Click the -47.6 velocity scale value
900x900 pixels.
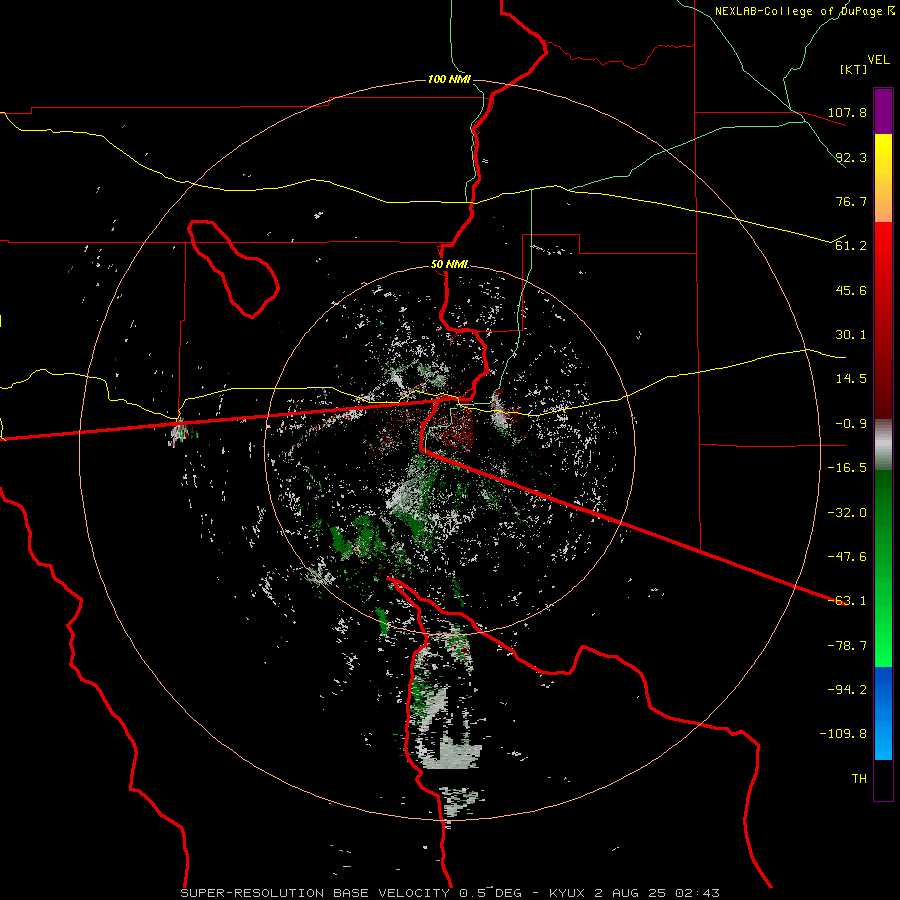pos(847,557)
